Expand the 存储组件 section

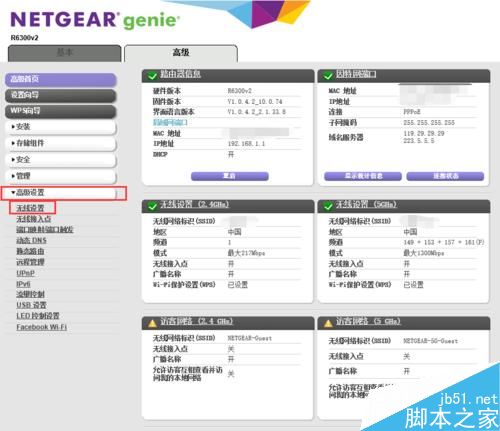click(x=61, y=143)
